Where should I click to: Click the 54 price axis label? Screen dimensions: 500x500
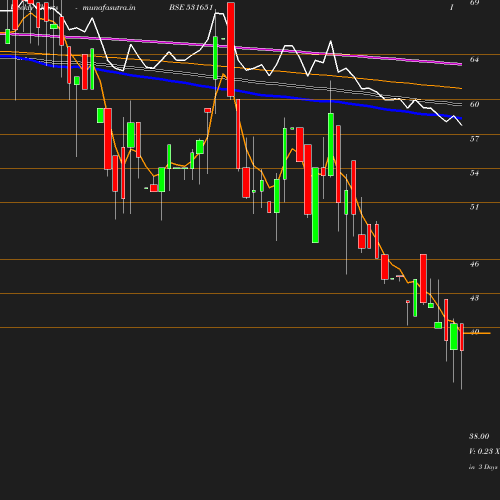pos(474,173)
